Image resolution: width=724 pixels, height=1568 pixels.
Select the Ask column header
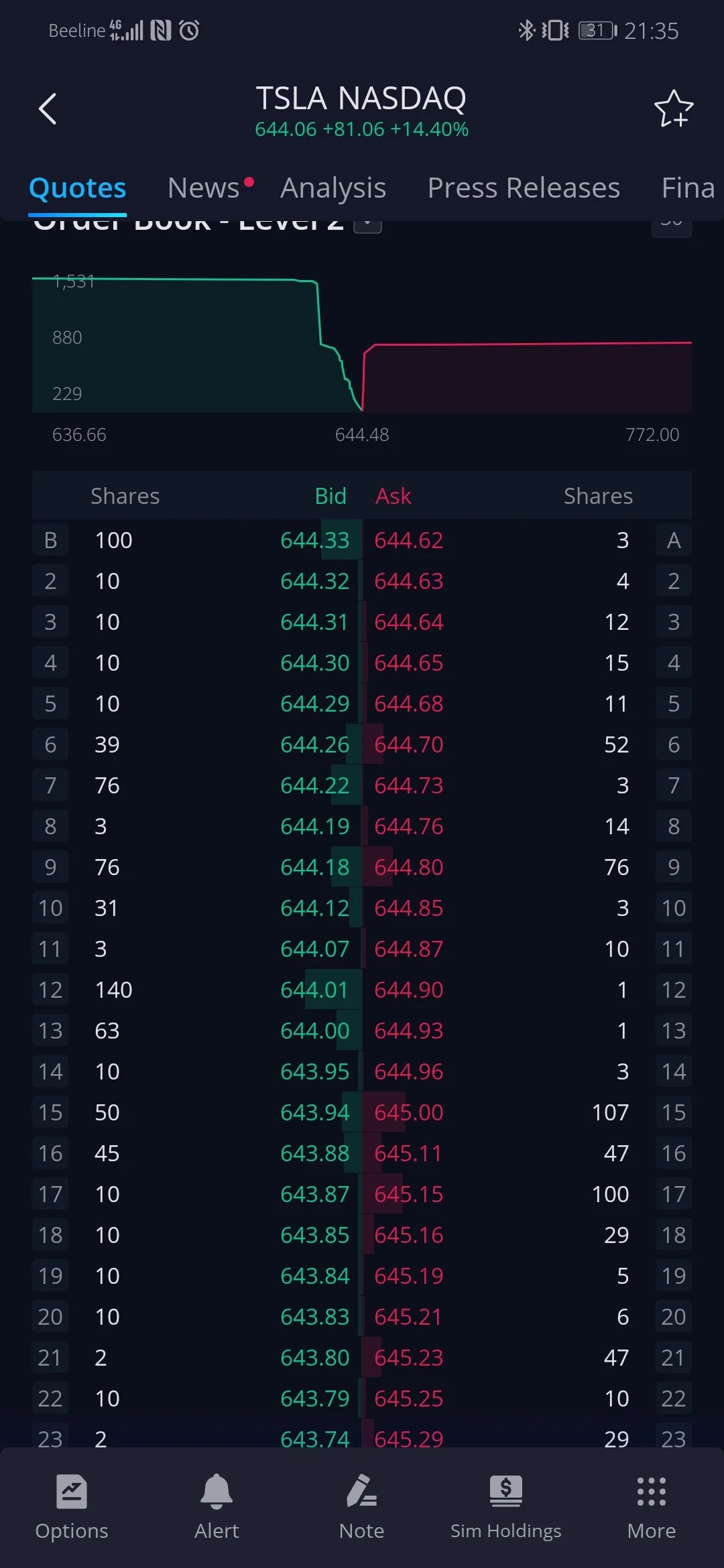click(394, 496)
